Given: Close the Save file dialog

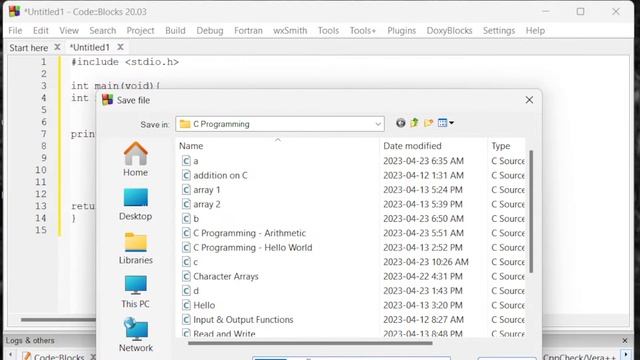Looking at the screenshot, I should click(529, 100).
